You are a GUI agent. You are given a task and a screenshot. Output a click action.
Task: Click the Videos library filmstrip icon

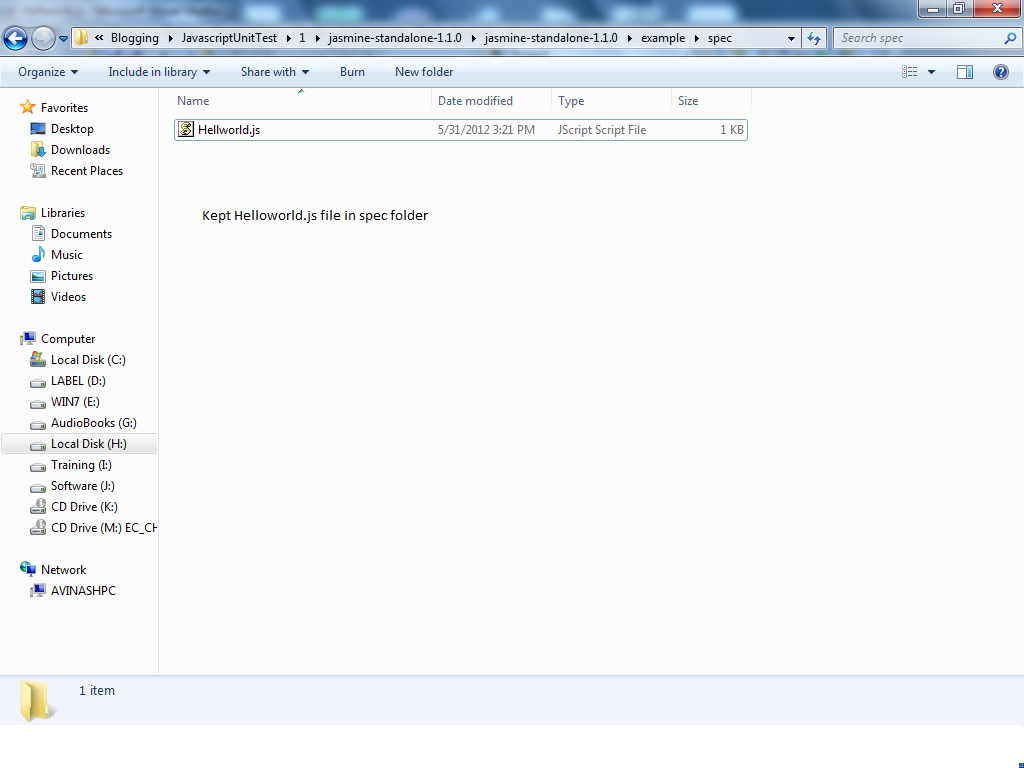[39, 296]
